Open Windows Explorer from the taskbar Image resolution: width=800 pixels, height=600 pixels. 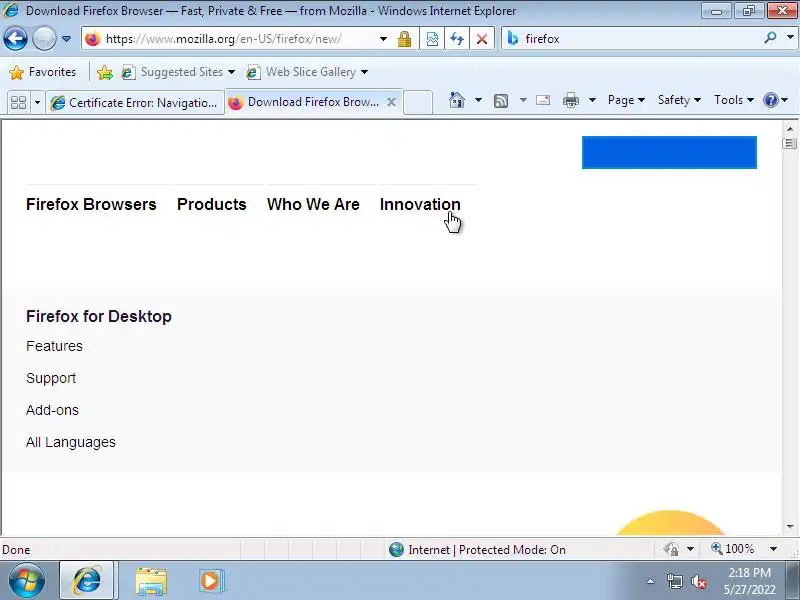(x=151, y=581)
